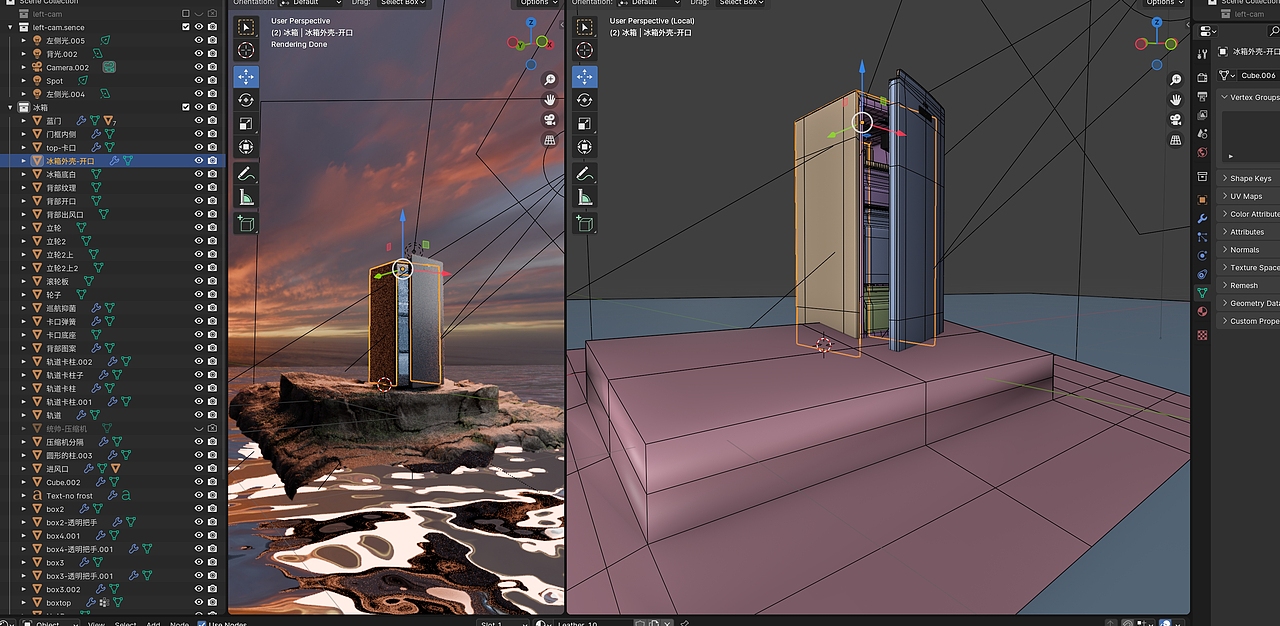Screen dimensions: 1280x626
Task: Expand the Shape Keys panel
Action: click(x=1224, y=178)
